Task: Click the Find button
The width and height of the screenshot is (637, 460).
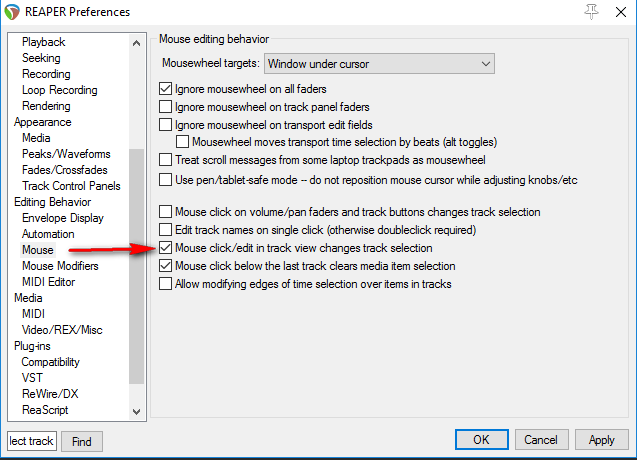Action: point(82,441)
